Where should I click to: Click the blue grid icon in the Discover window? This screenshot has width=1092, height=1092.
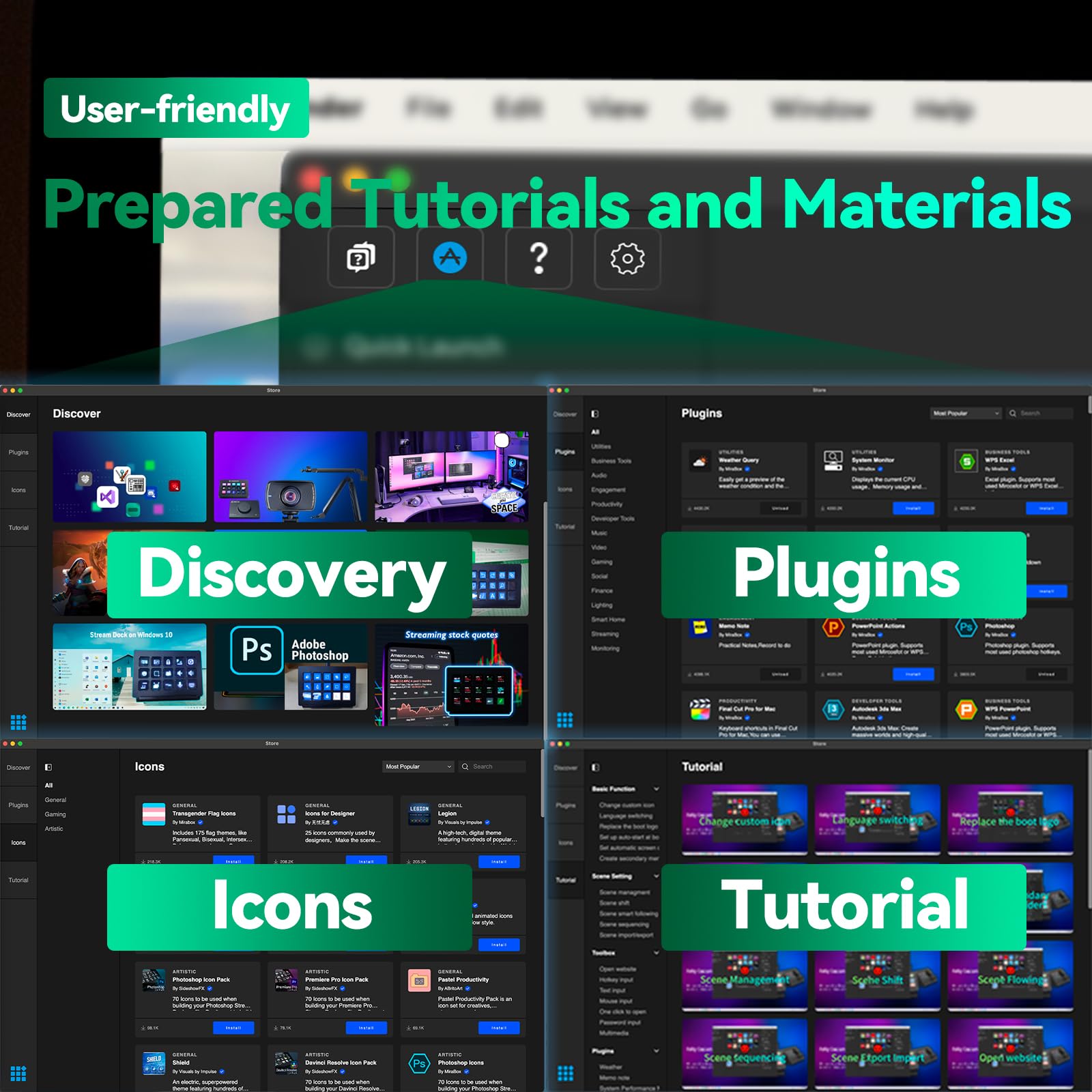18,721
